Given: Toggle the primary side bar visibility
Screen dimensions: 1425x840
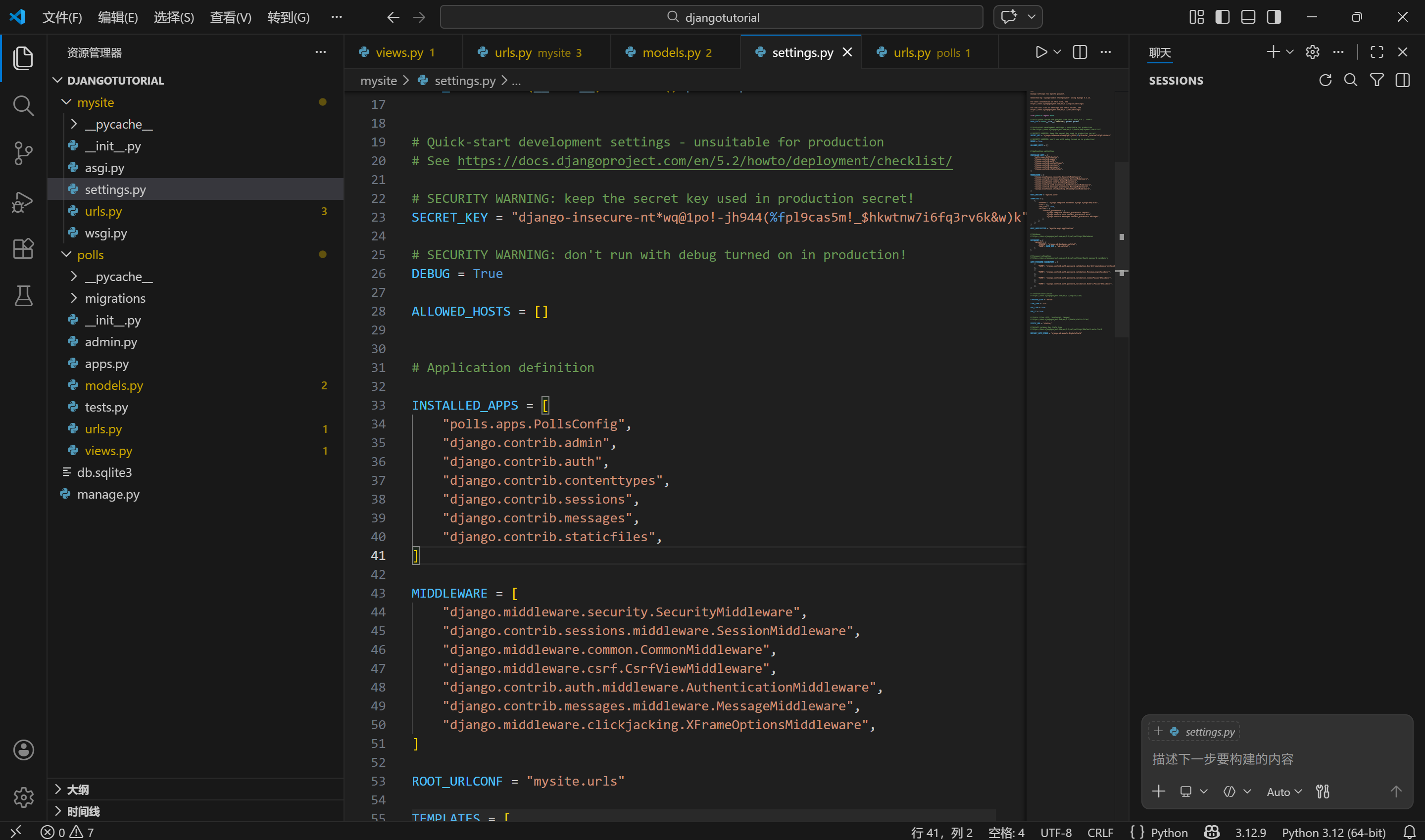Looking at the screenshot, I should coord(1223,17).
